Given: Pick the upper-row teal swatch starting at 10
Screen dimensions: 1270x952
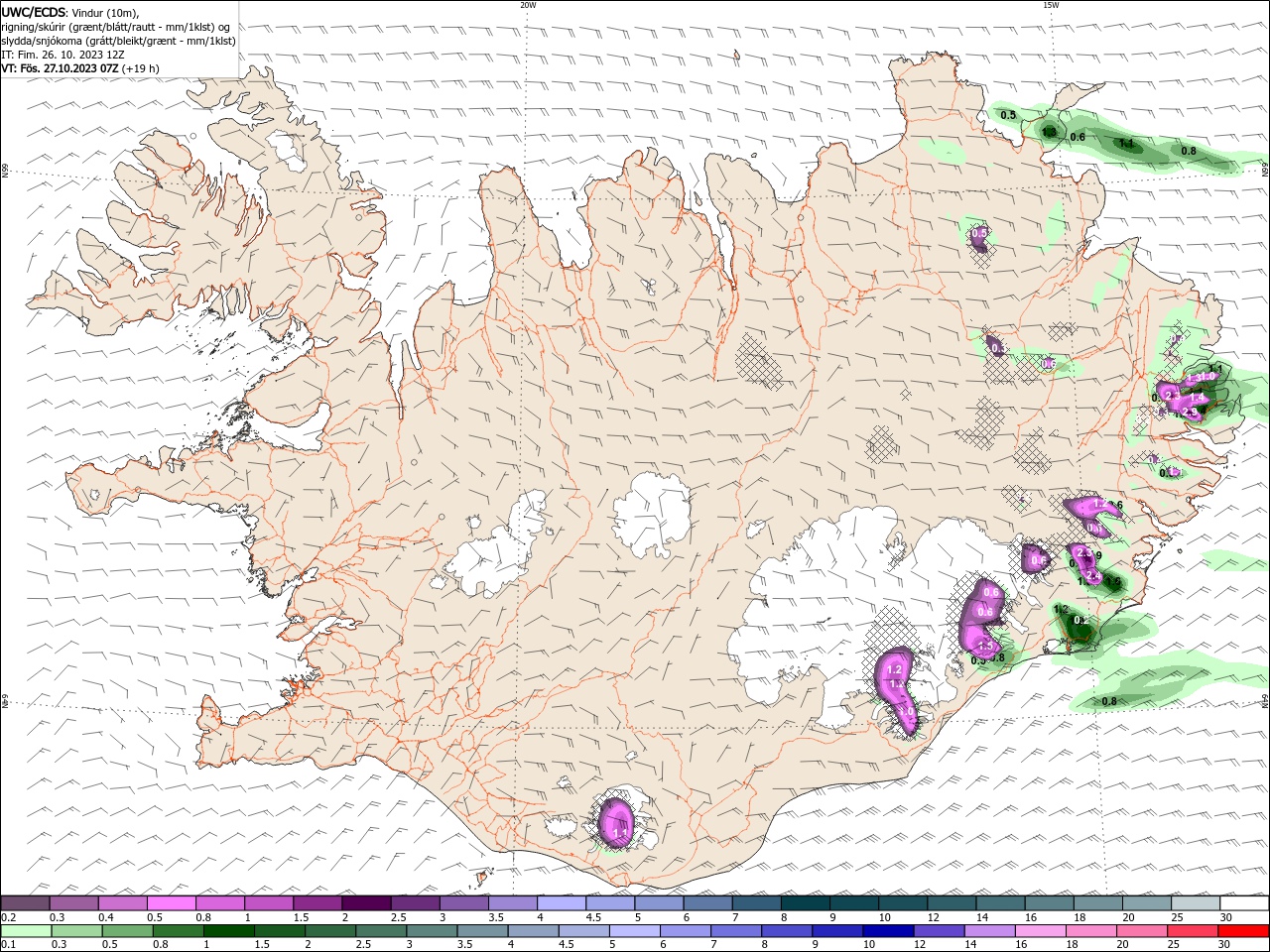Looking at the screenshot, I should coord(901,903).
